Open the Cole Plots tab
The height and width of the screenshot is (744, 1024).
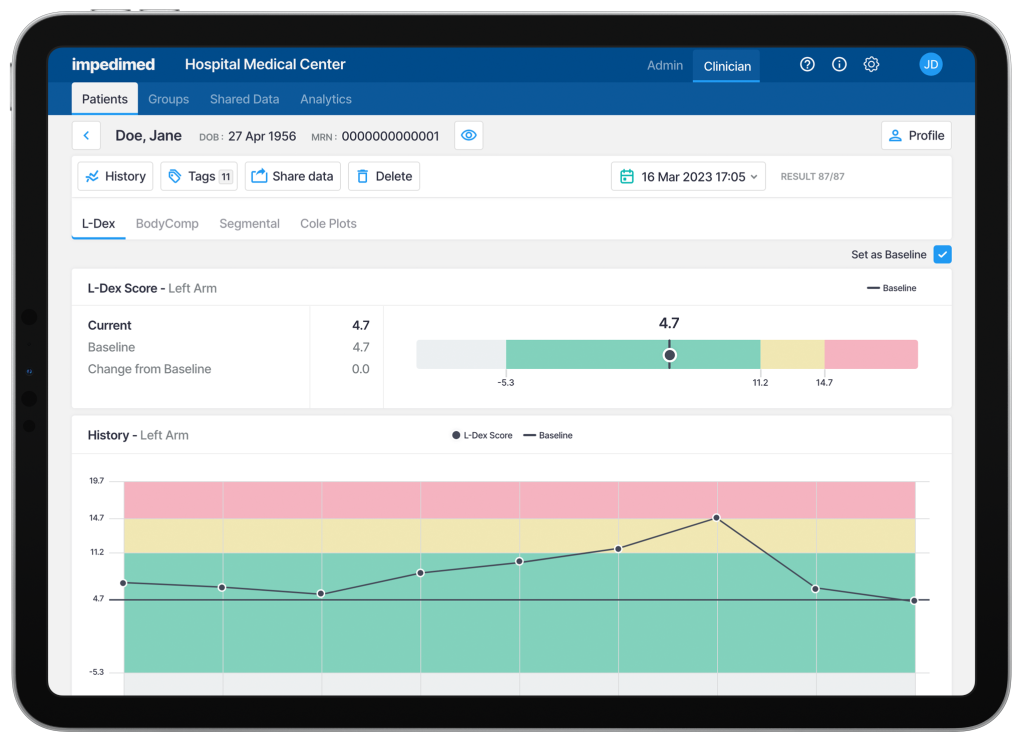[x=328, y=224]
